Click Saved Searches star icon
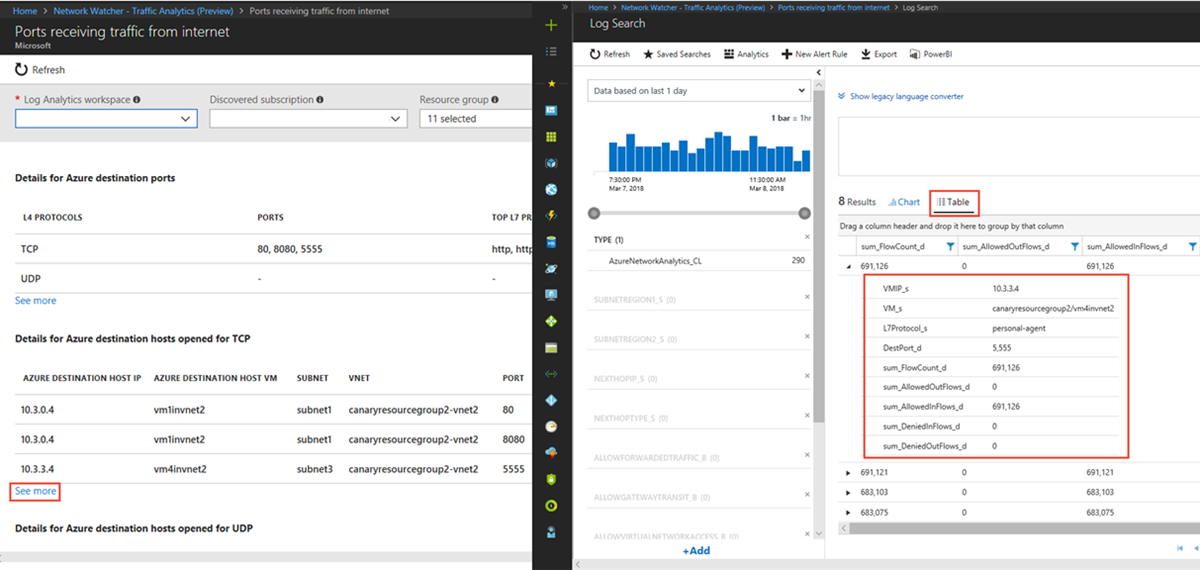1200x570 pixels. pos(648,54)
